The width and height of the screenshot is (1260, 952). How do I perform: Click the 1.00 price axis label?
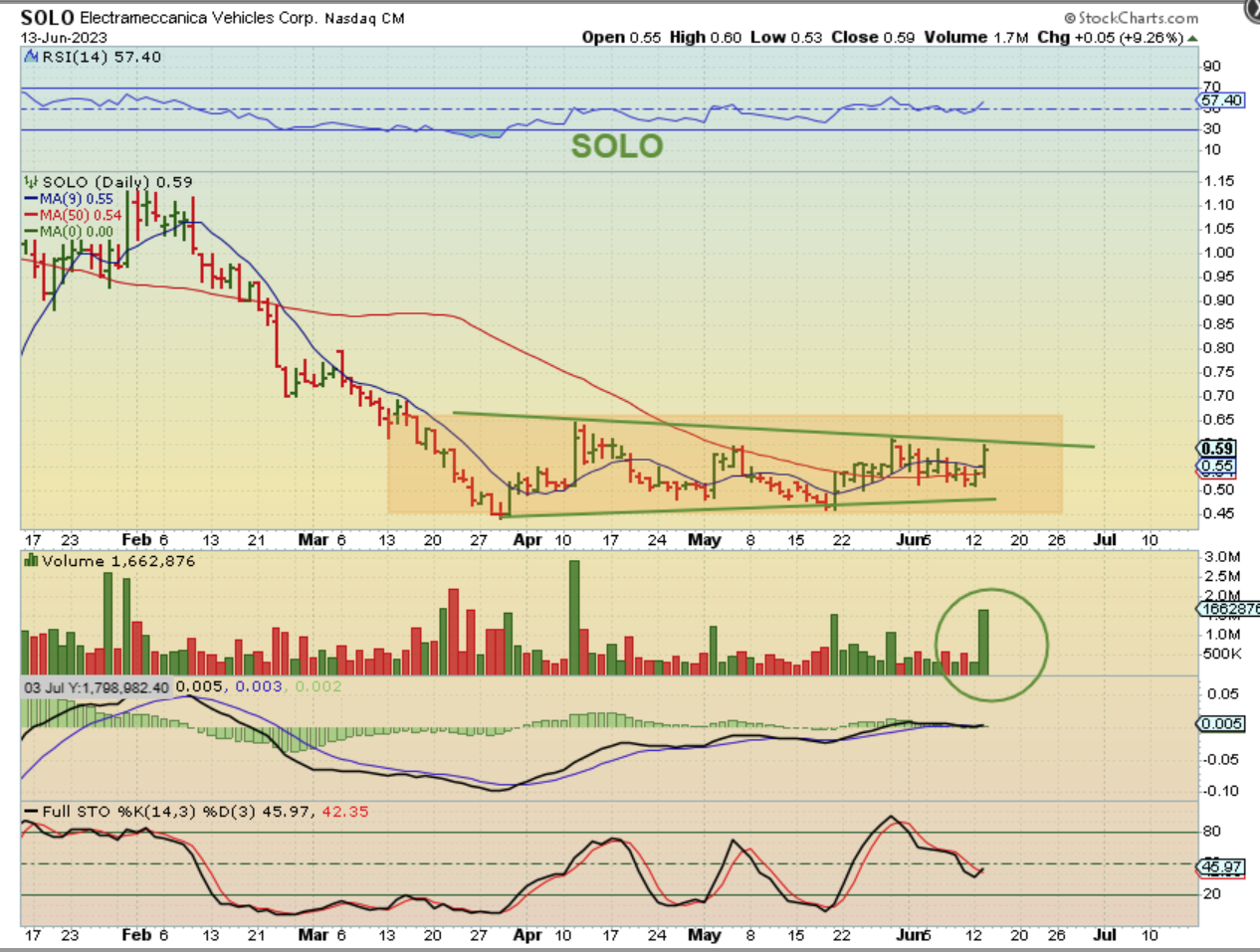click(1218, 253)
